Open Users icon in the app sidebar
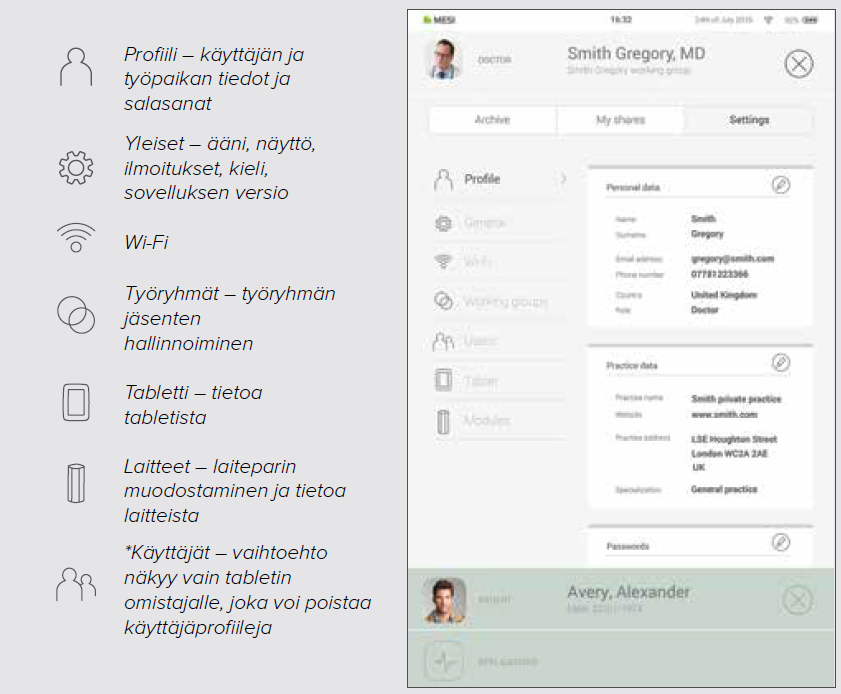This screenshot has width=841, height=694. click(444, 341)
